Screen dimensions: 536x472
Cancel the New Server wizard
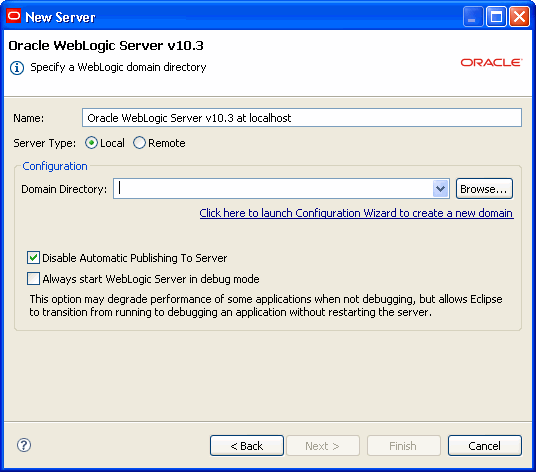tap(485, 446)
